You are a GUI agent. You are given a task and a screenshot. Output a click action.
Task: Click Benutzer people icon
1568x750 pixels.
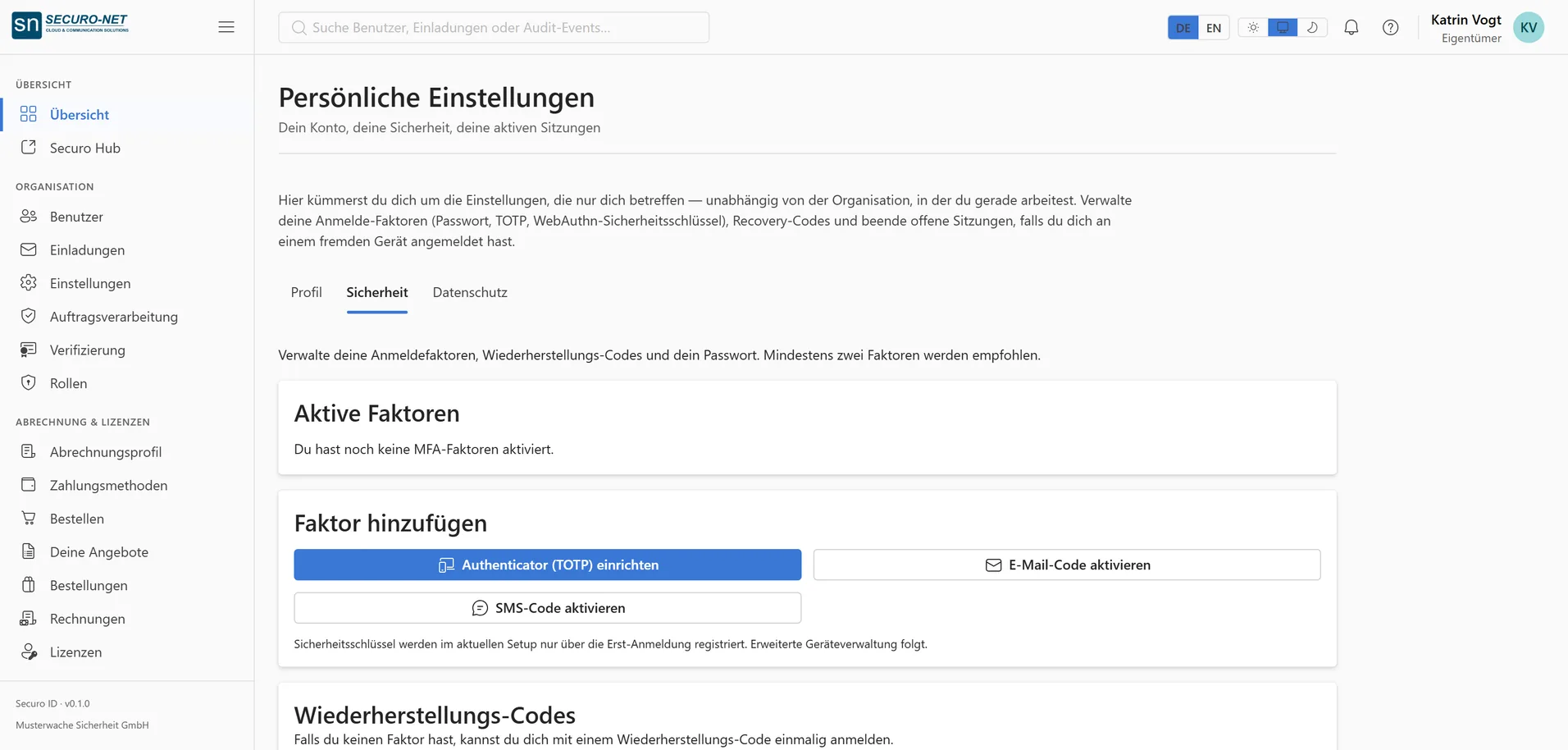pos(29,217)
